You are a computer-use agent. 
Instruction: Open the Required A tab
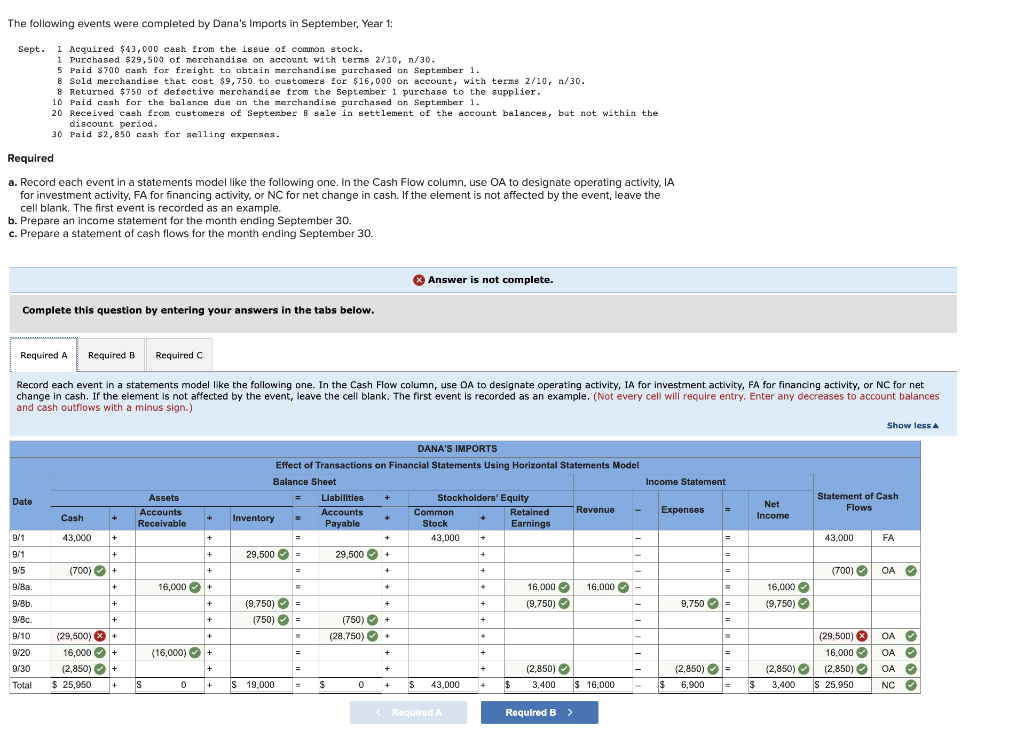point(44,355)
